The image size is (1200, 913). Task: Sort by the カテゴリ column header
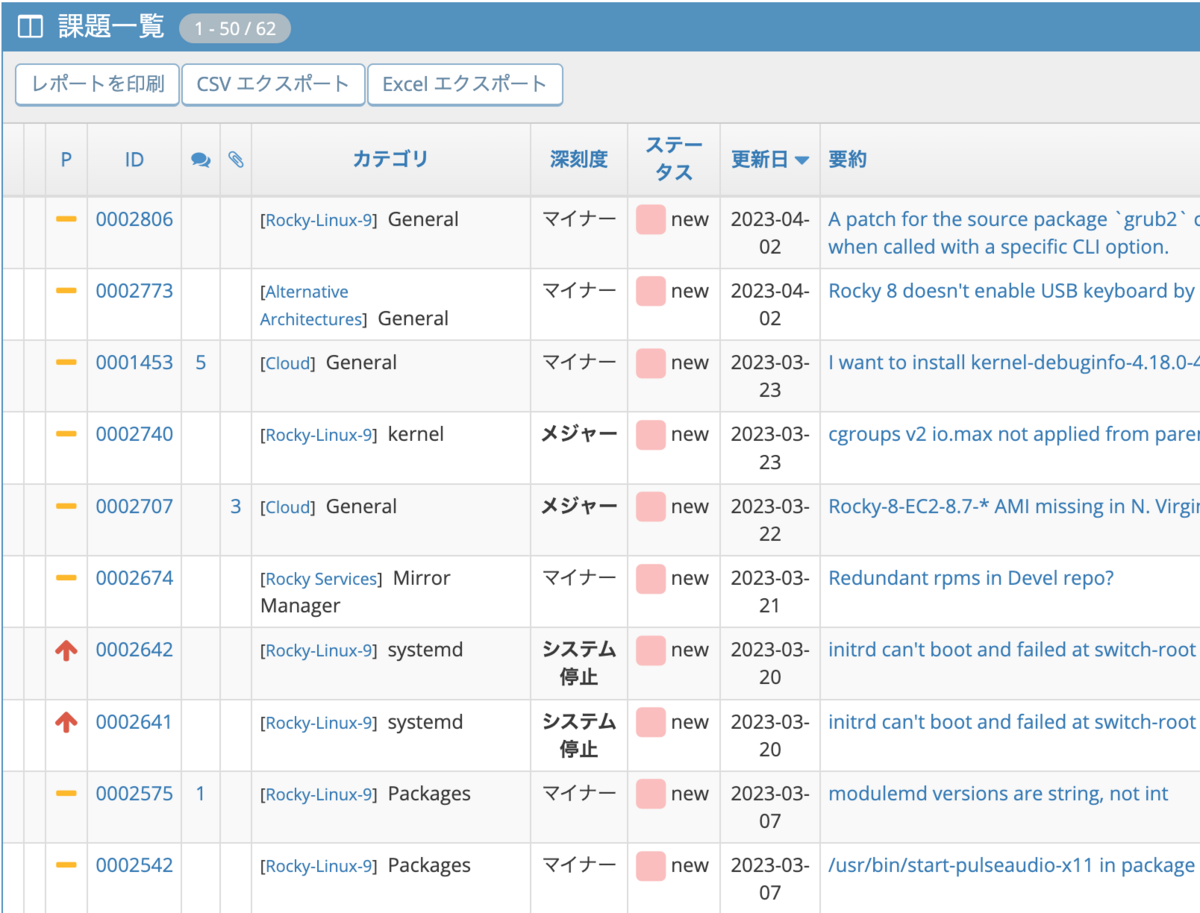[390, 159]
